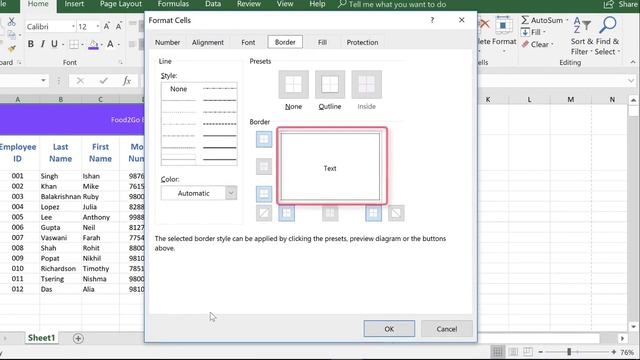Toggle Bold formatting in ribbon
Screen dimensions: 640x360
point(31,44)
